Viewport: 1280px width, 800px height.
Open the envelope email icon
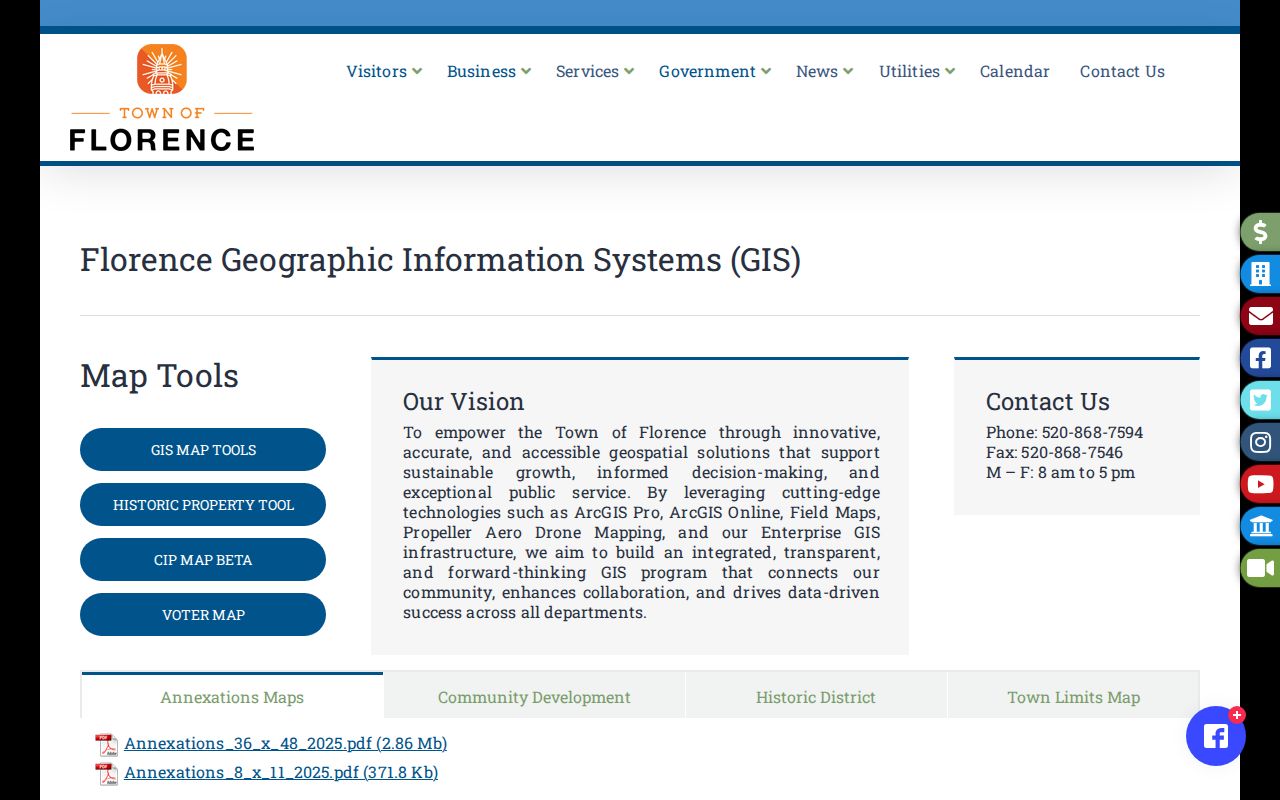(1260, 316)
